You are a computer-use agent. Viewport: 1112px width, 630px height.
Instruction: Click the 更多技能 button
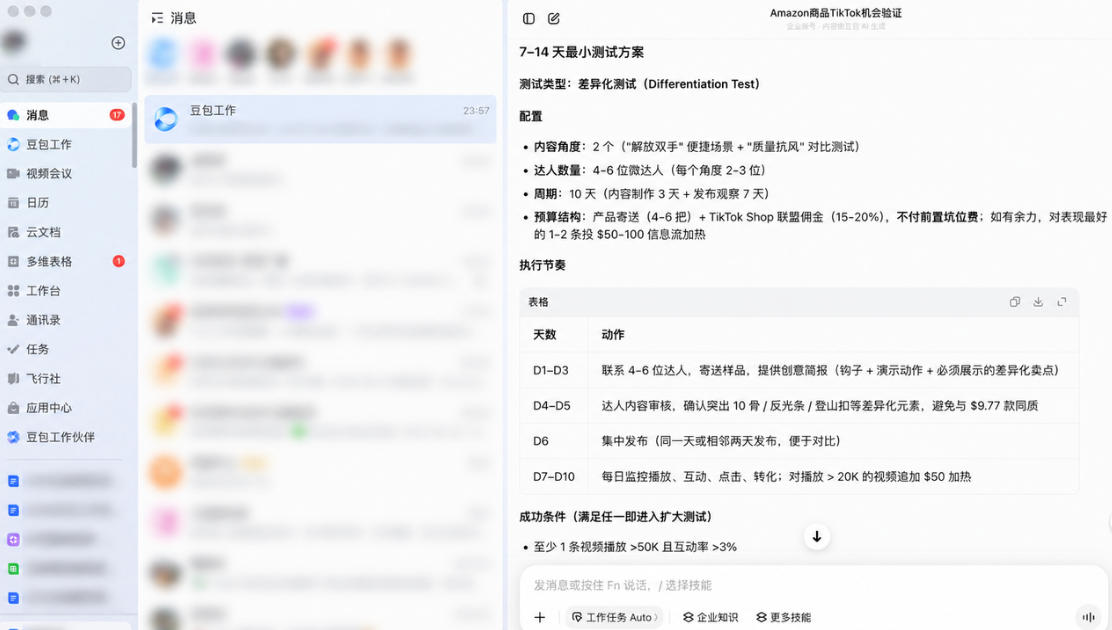pos(783,617)
